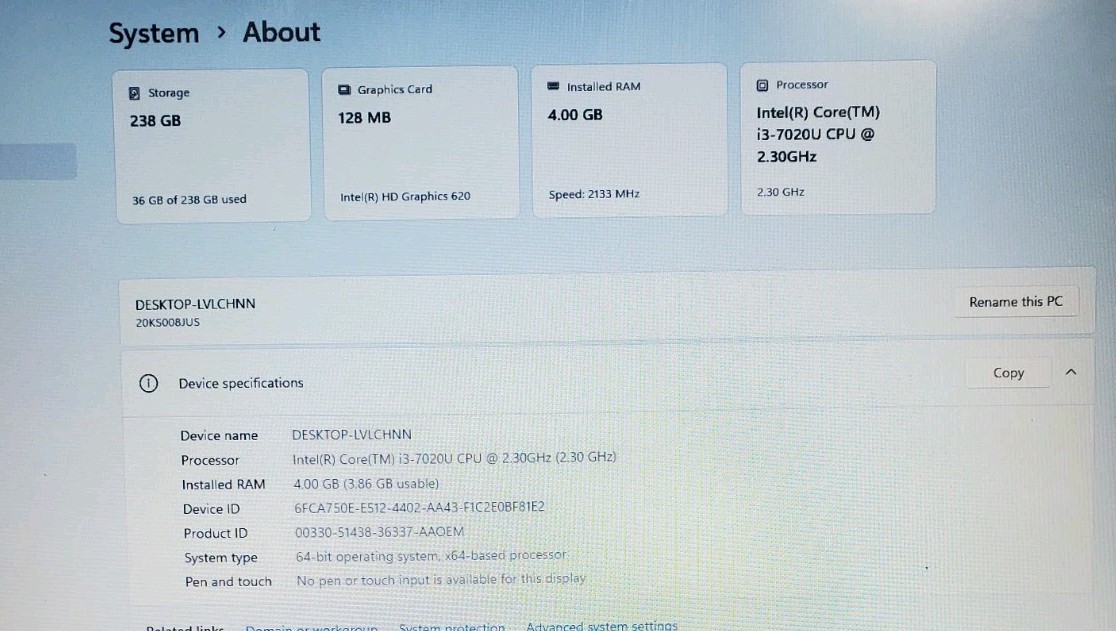Viewport: 1116px width, 631px height.
Task: Click the Installed RAM chip icon
Action: click(553, 86)
